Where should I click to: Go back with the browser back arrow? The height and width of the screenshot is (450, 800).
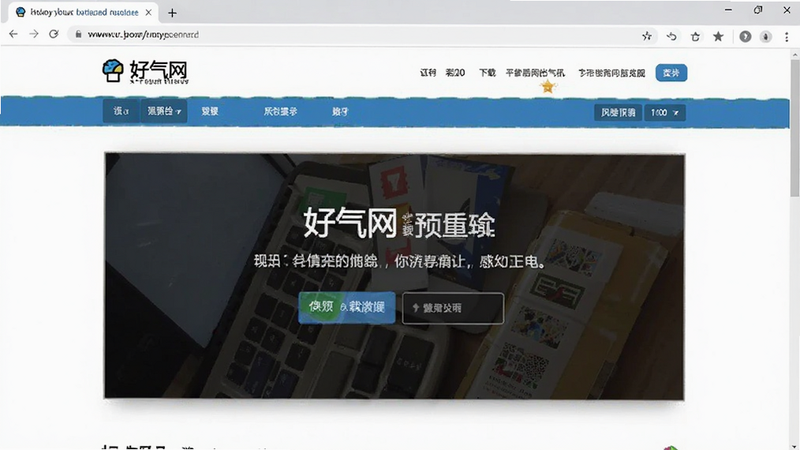pyautogui.click(x=13, y=34)
